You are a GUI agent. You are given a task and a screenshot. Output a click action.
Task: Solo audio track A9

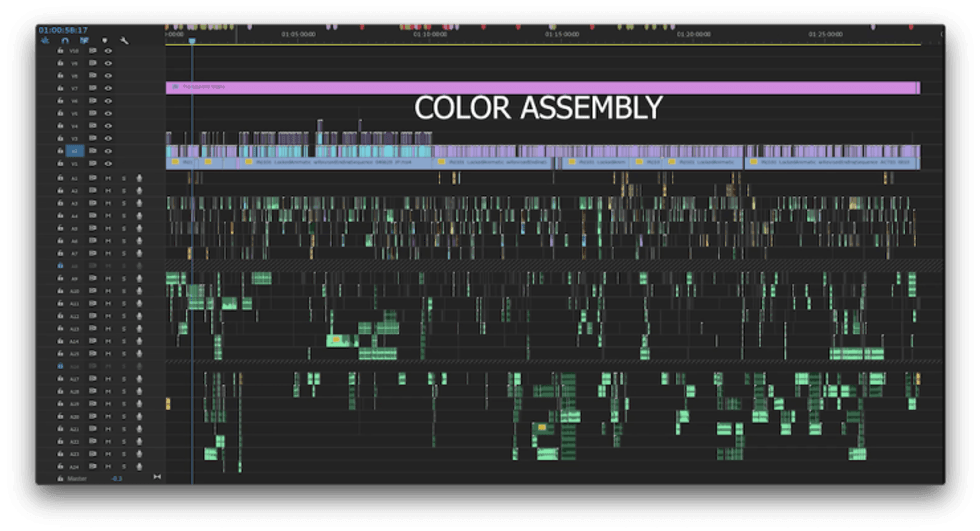124,279
